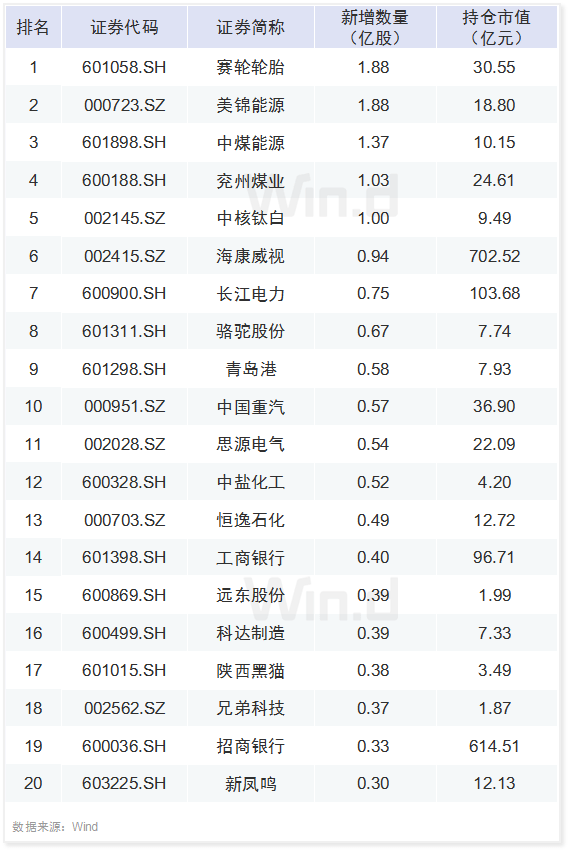Click holding value 36.90
This screenshot has width=570, height=852.
[x=494, y=406]
